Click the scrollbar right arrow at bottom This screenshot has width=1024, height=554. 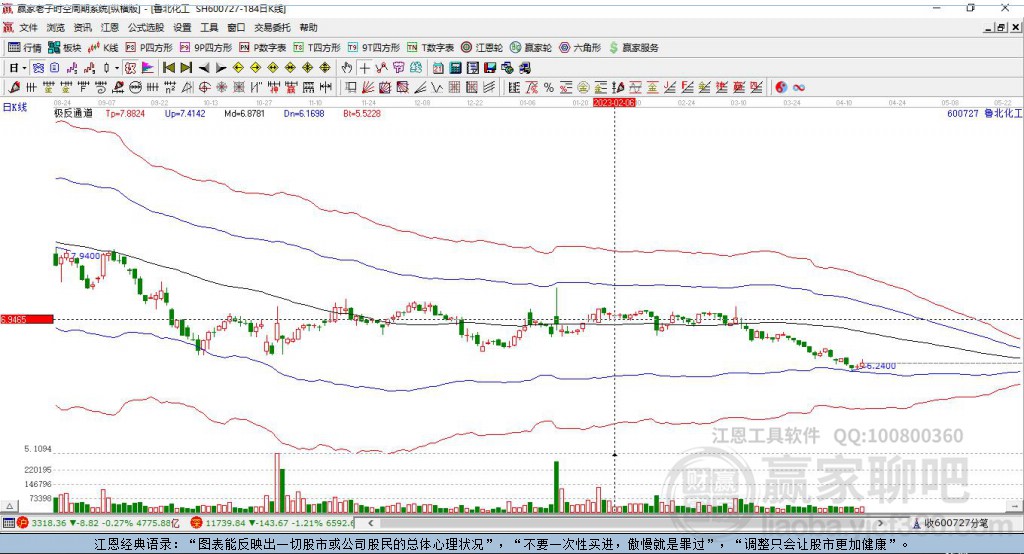click(881, 523)
